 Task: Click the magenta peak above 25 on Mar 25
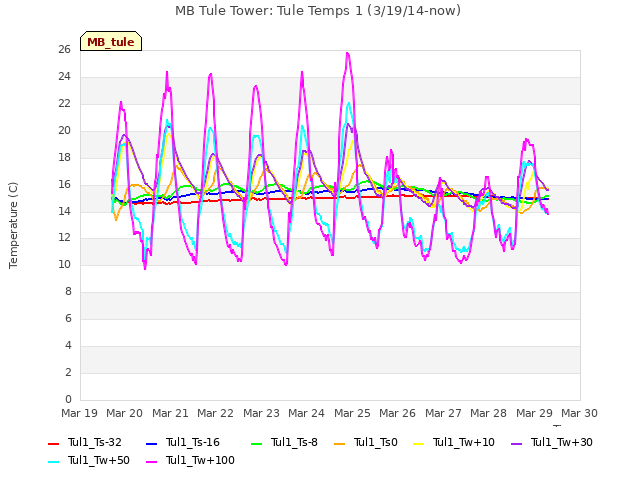pyautogui.click(x=347, y=54)
